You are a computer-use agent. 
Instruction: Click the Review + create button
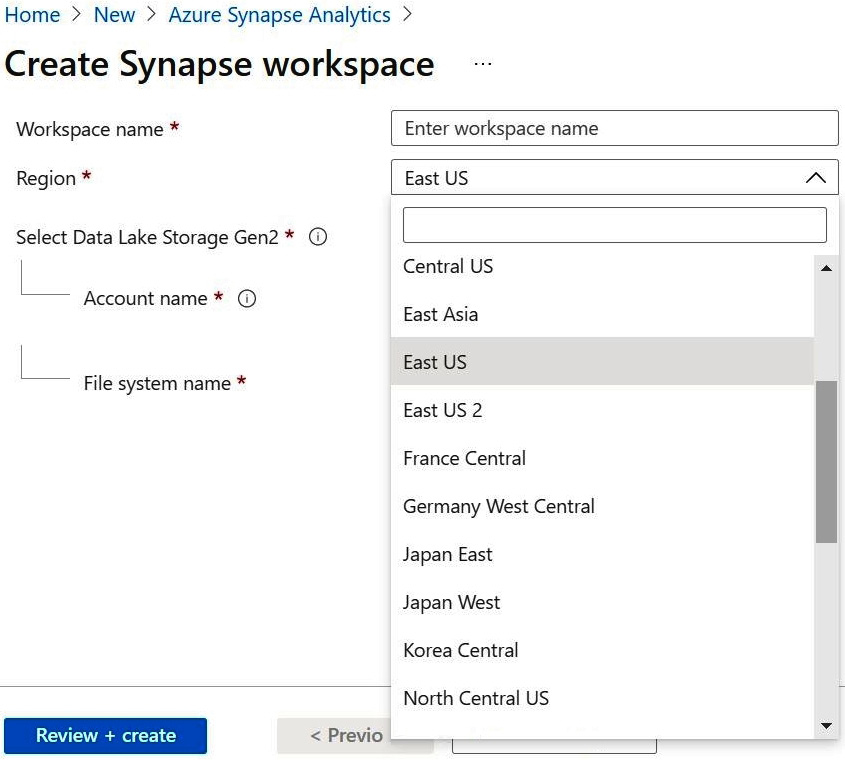click(106, 736)
